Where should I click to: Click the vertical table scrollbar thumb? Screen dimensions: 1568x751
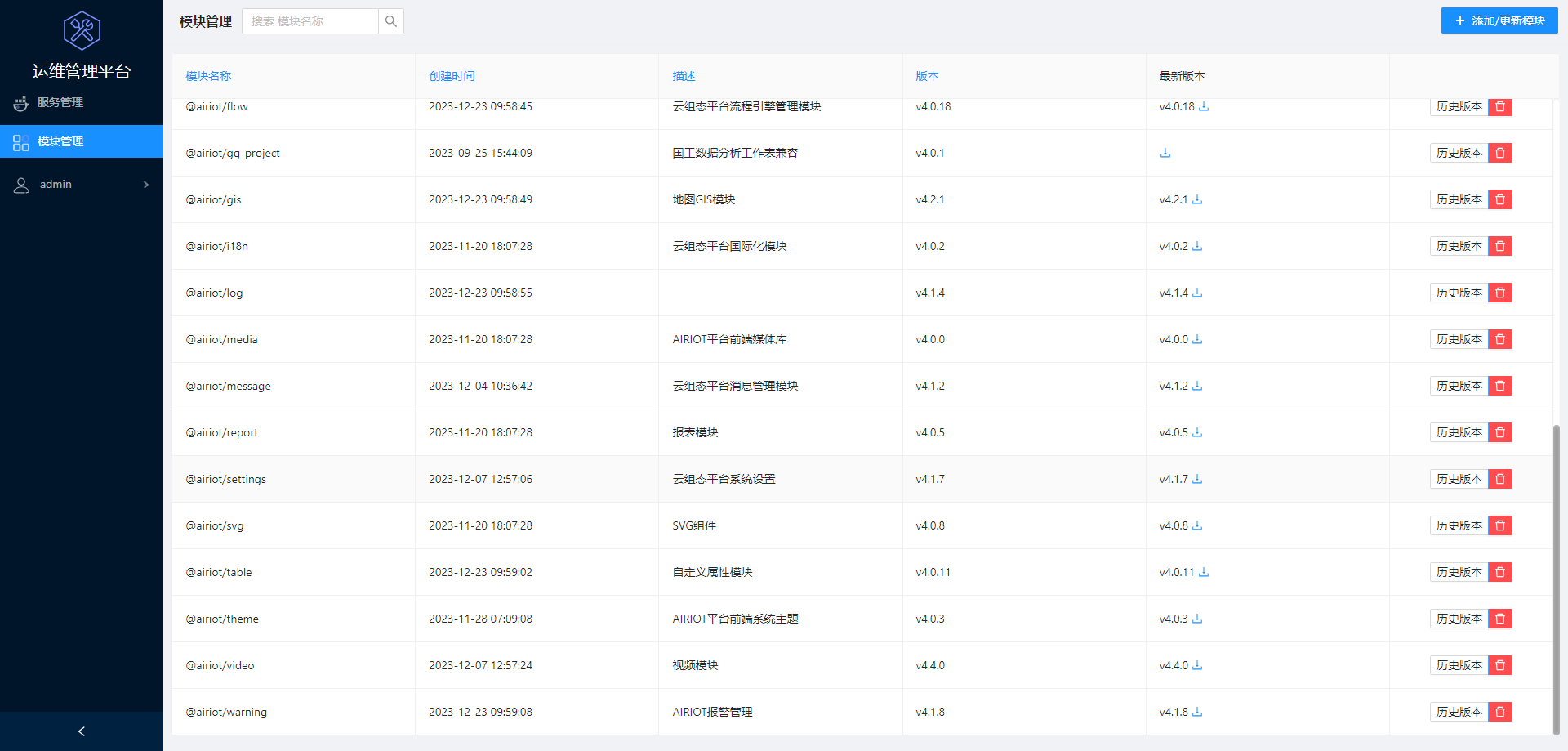coord(1556,579)
